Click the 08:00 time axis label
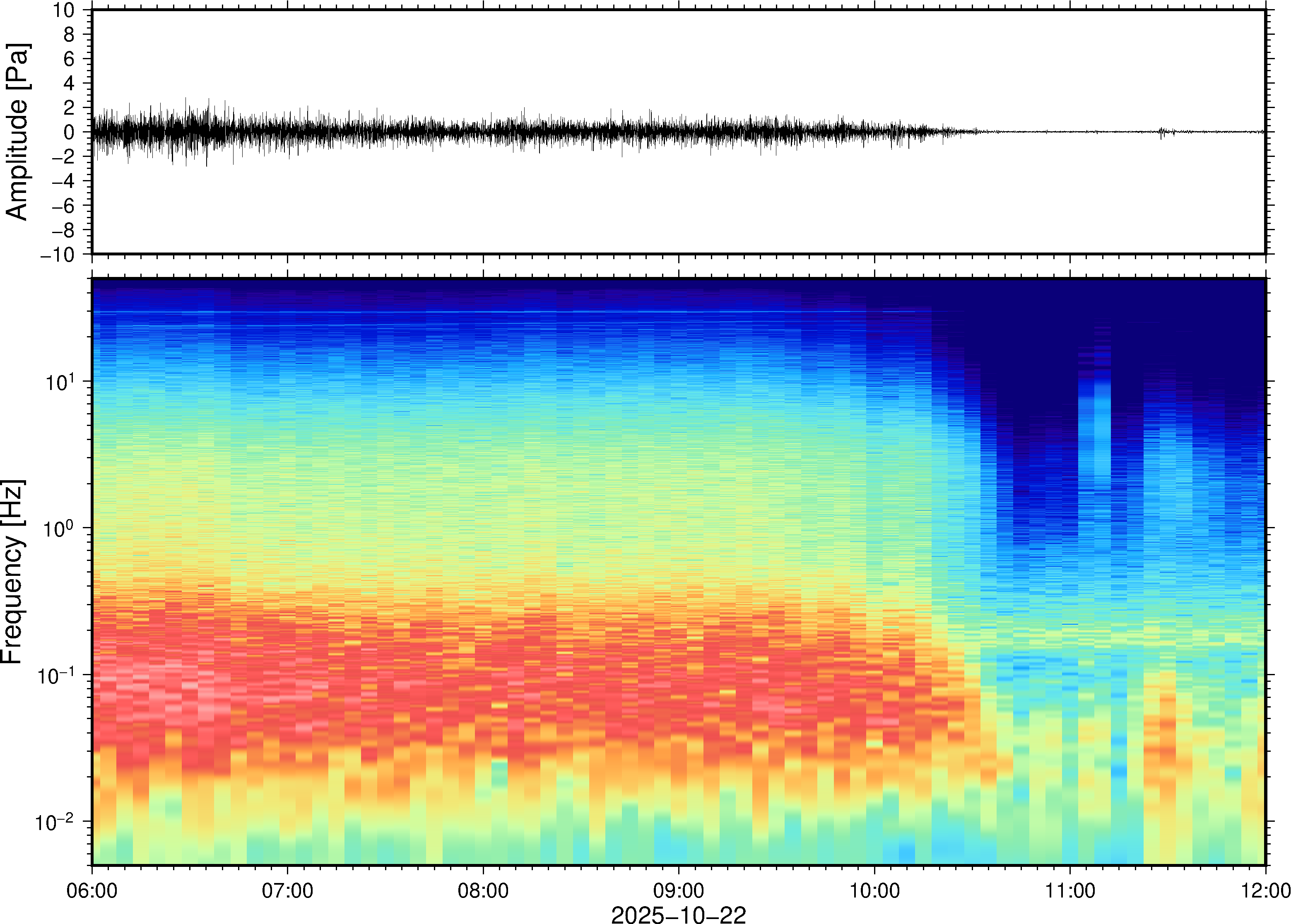This screenshot has height=924, width=1291. tap(483, 890)
